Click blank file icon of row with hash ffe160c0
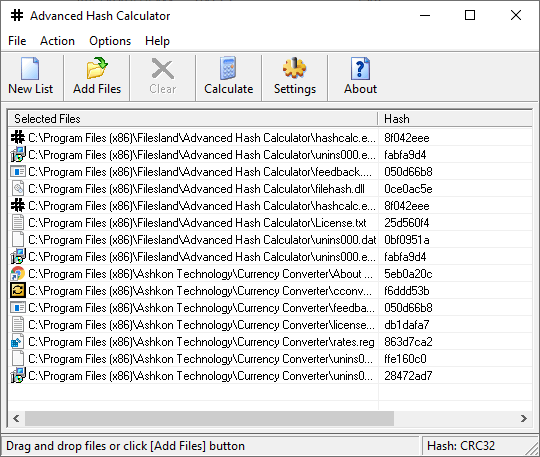 18,359
